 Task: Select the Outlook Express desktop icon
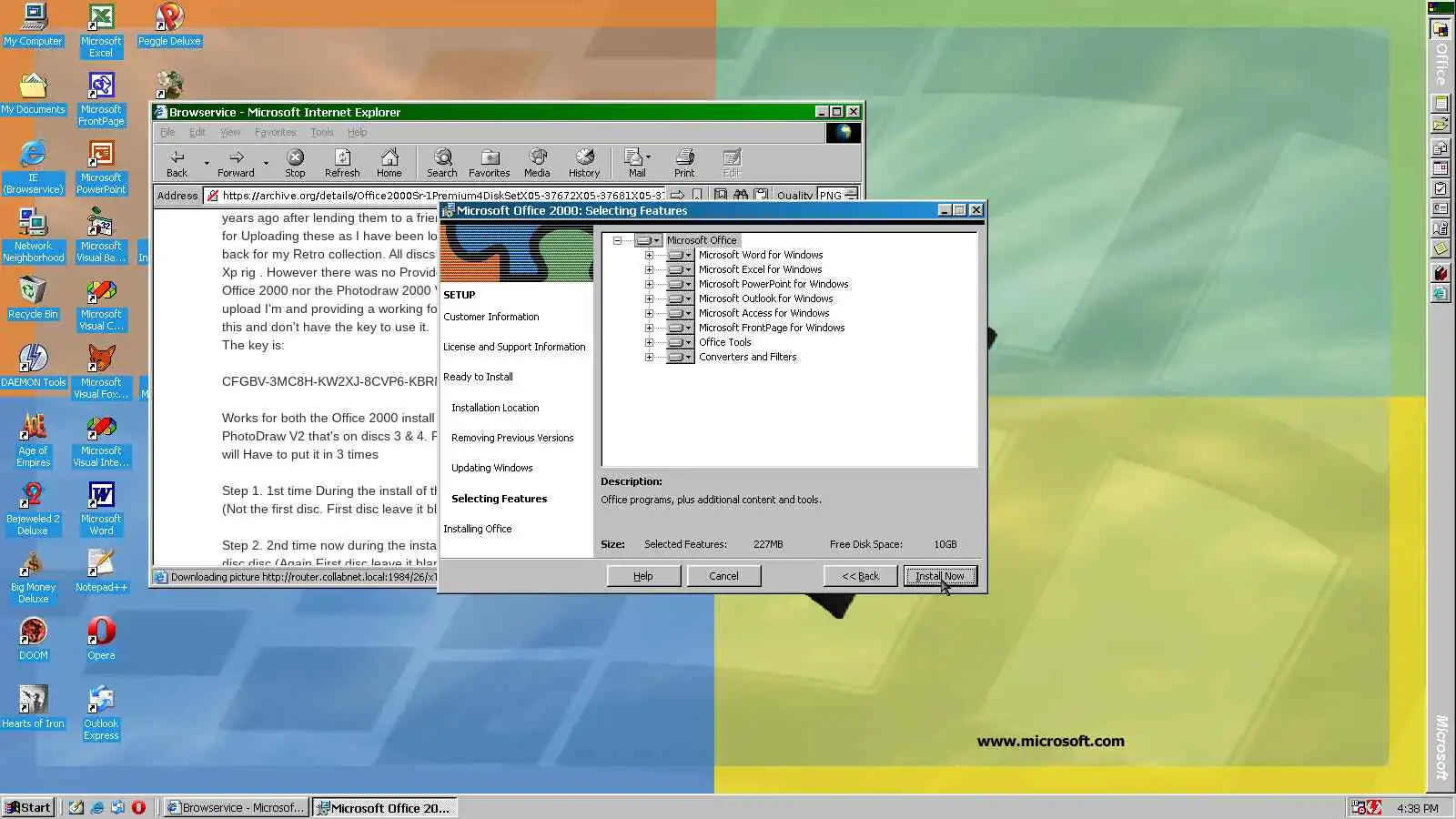click(x=101, y=713)
